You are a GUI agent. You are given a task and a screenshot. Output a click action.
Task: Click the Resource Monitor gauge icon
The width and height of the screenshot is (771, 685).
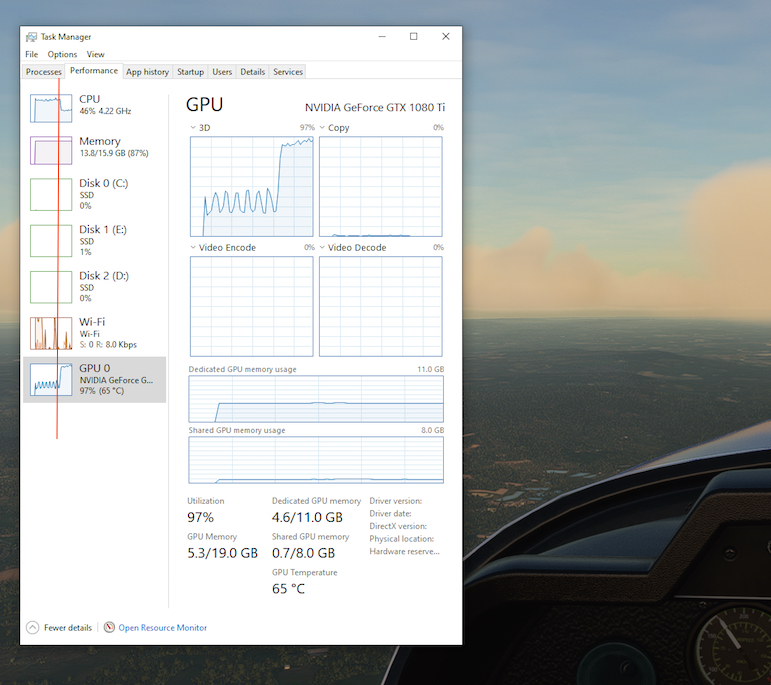pyautogui.click(x=109, y=627)
